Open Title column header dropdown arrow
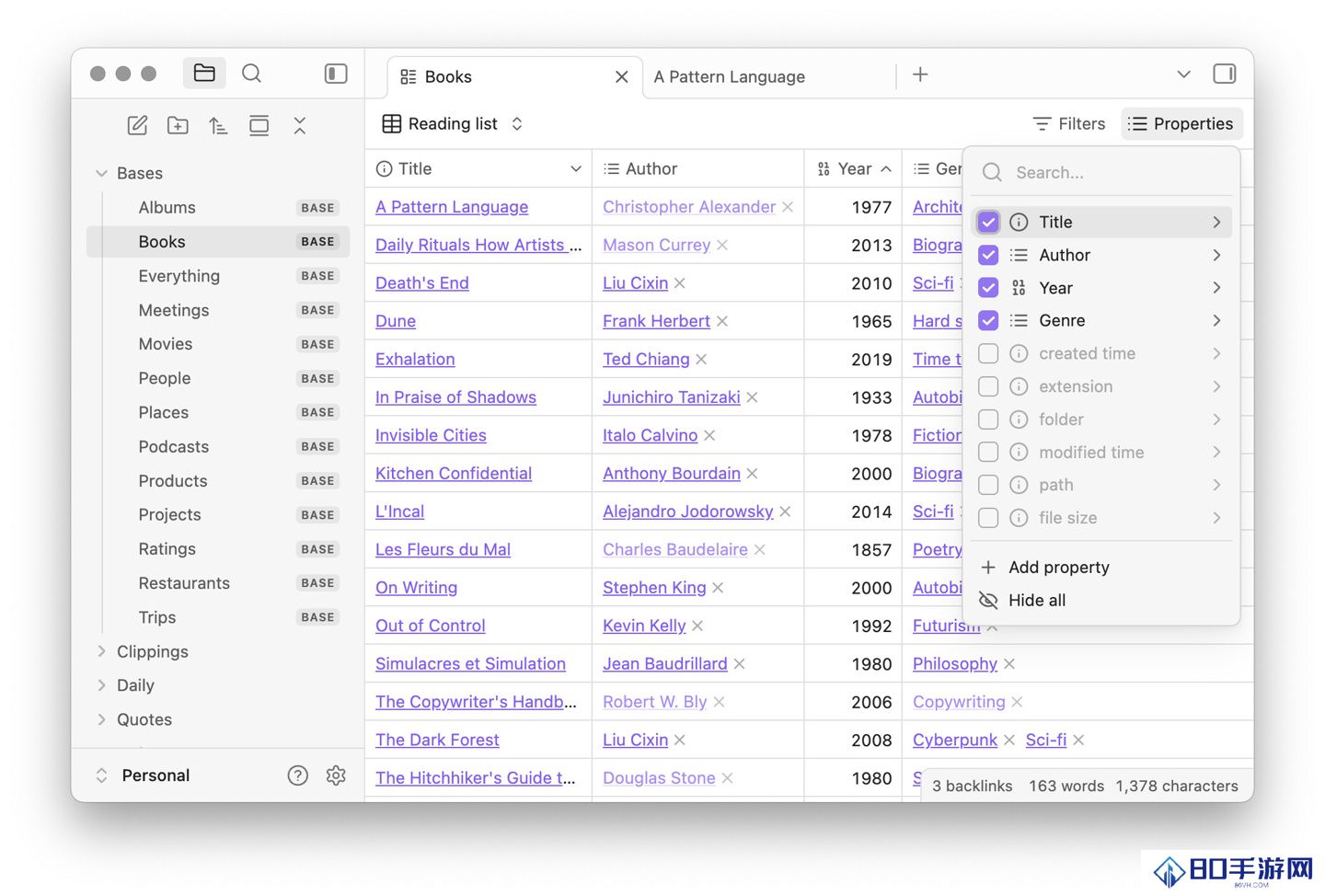 (576, 168)
